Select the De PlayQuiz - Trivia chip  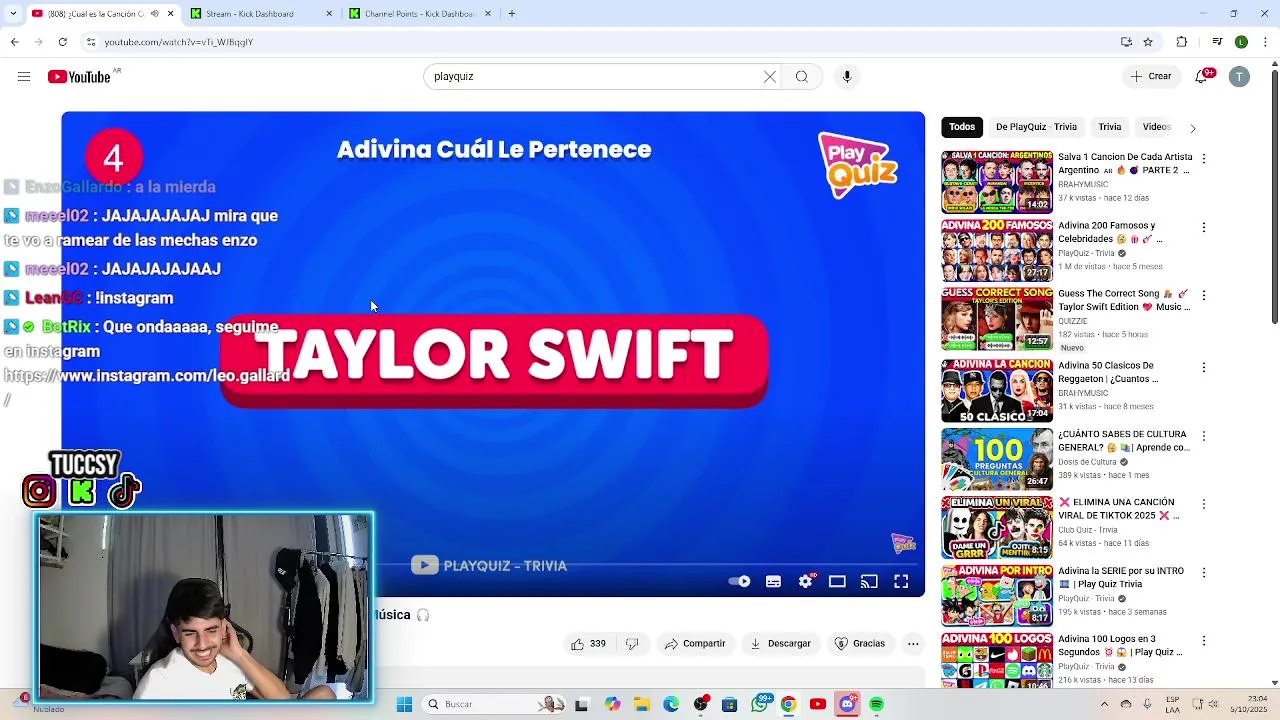[x=1036, y=127]
